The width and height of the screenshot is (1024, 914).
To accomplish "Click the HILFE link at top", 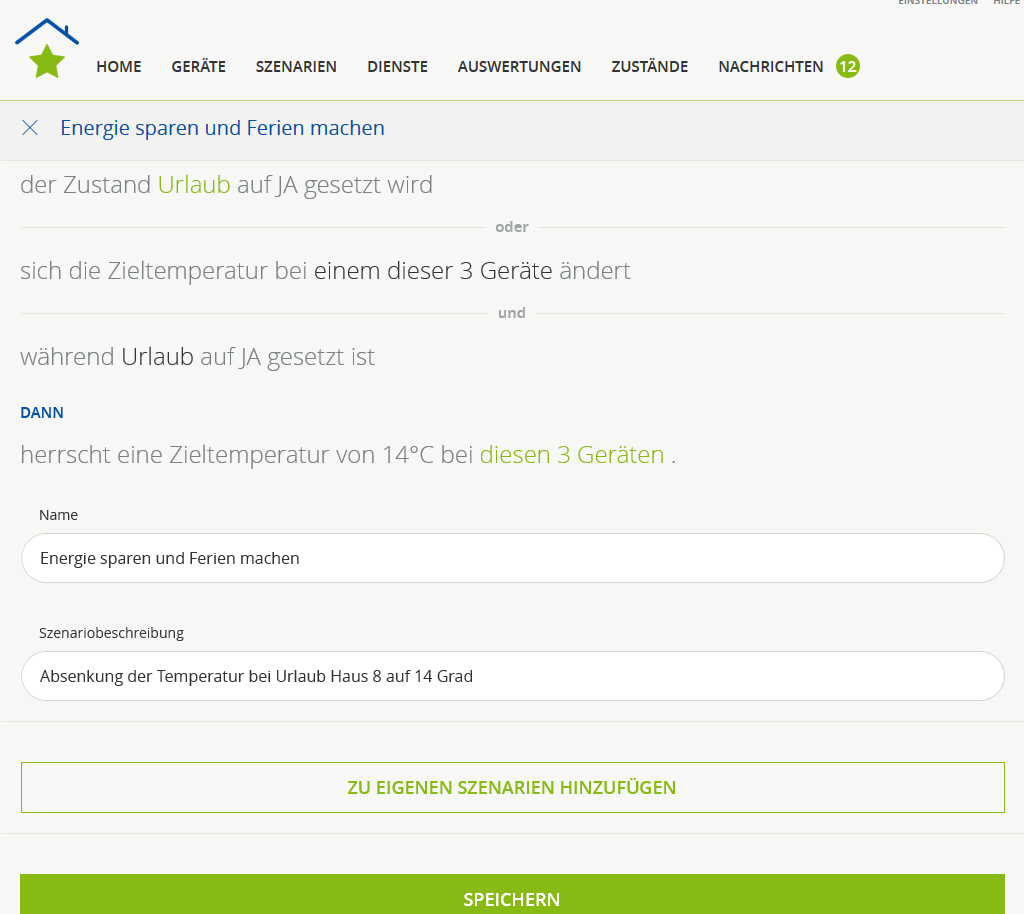I will 1006,3.
